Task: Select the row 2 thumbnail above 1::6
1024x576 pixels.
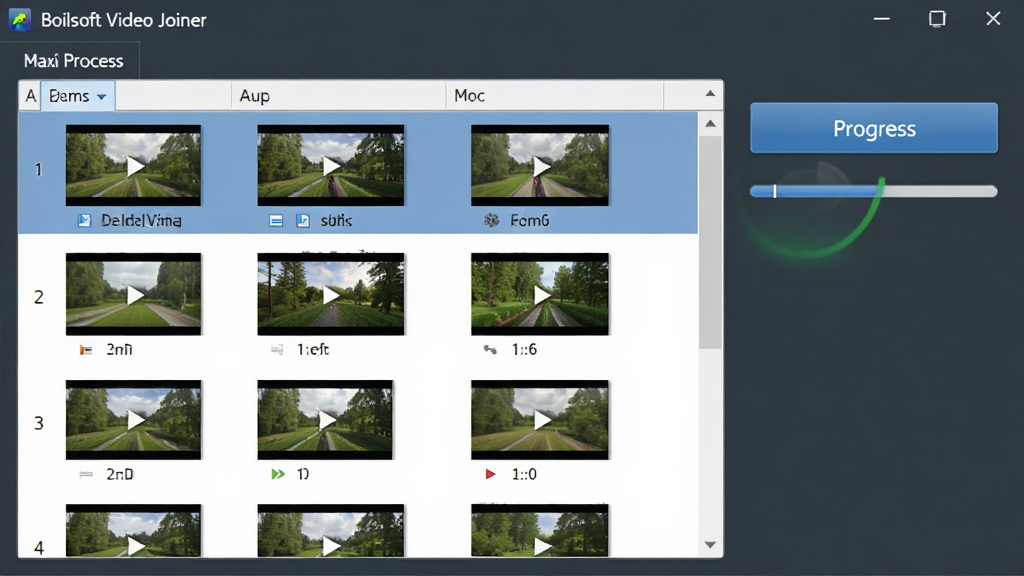Action: coord(540,294)
